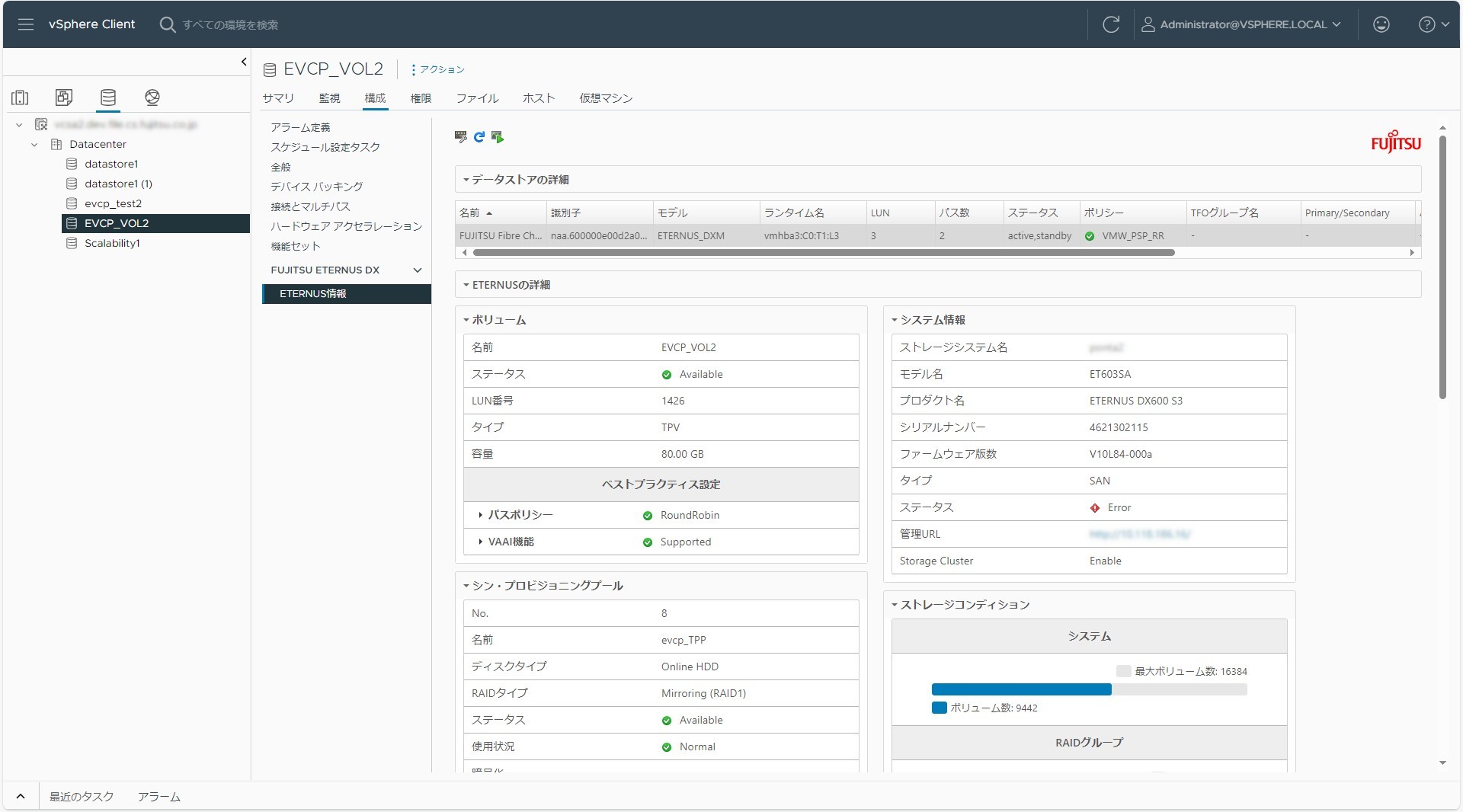Select datastore1 in the tree
Screen dimensions: 1463x812
[x=111, y=164]
